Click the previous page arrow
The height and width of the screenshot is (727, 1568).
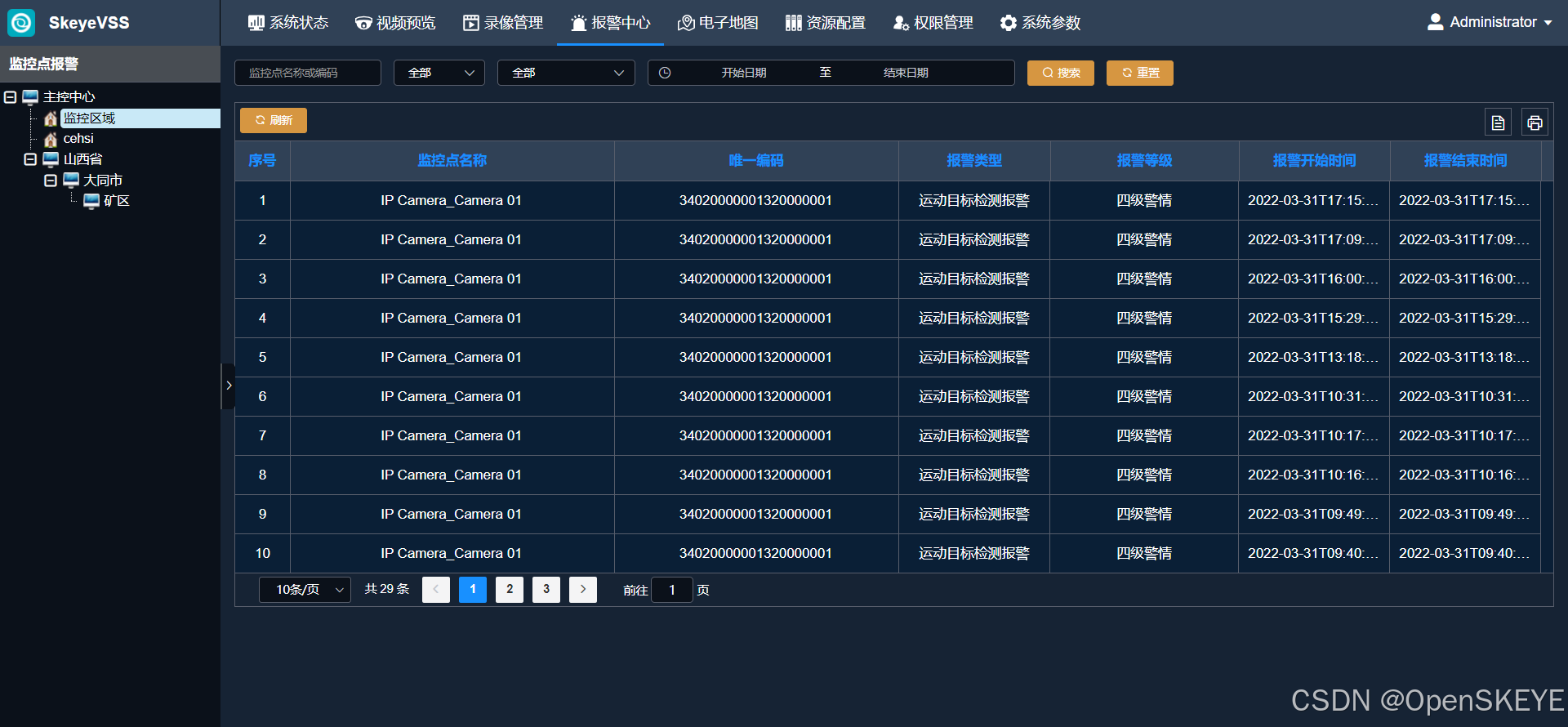coord(436,589)
